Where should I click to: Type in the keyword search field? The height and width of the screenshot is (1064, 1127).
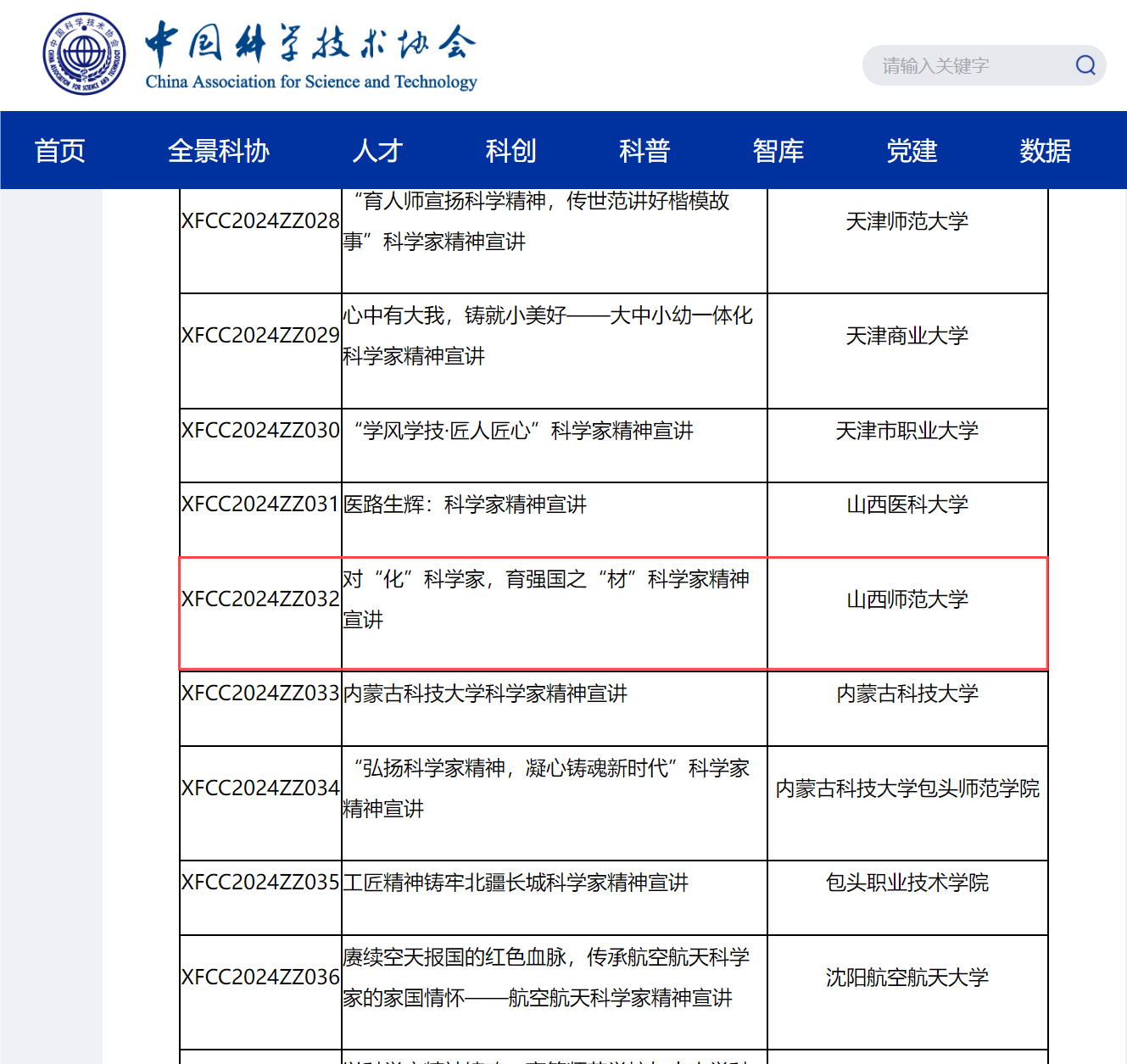[x=967, y=65]
